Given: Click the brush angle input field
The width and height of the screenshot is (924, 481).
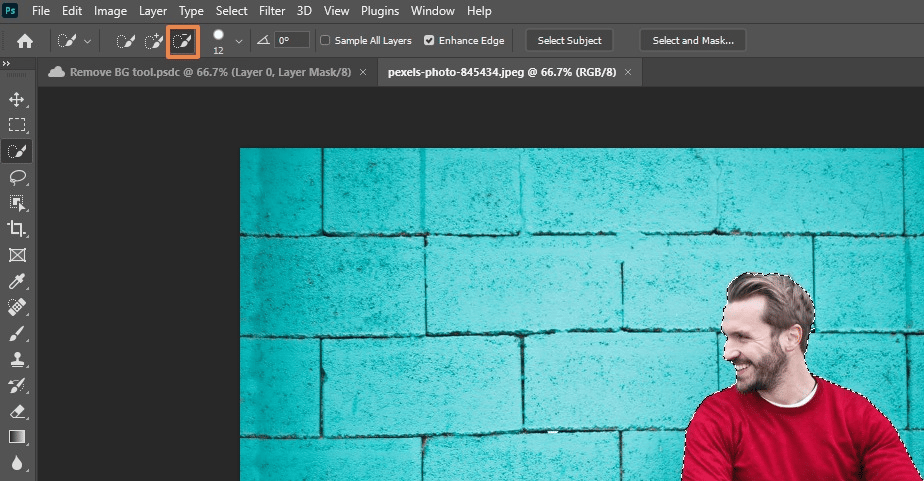Looking at the screenshot, I should [292, 41].
